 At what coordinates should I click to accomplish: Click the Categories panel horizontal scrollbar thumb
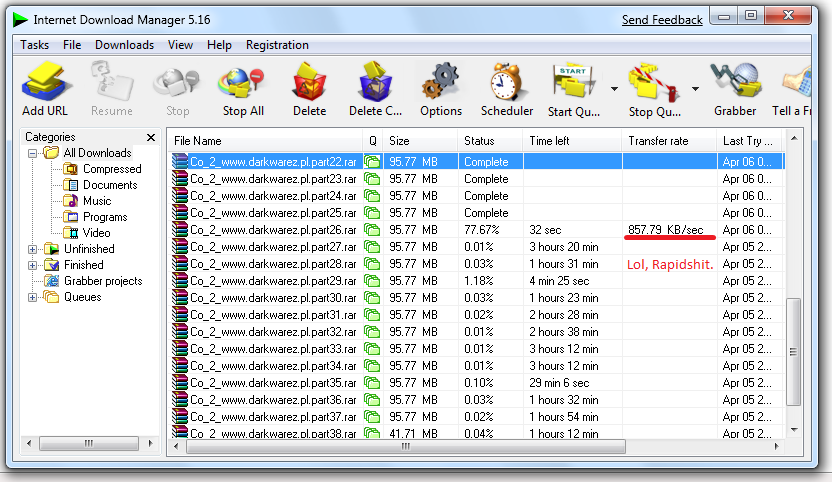click(x=89, y=443)
